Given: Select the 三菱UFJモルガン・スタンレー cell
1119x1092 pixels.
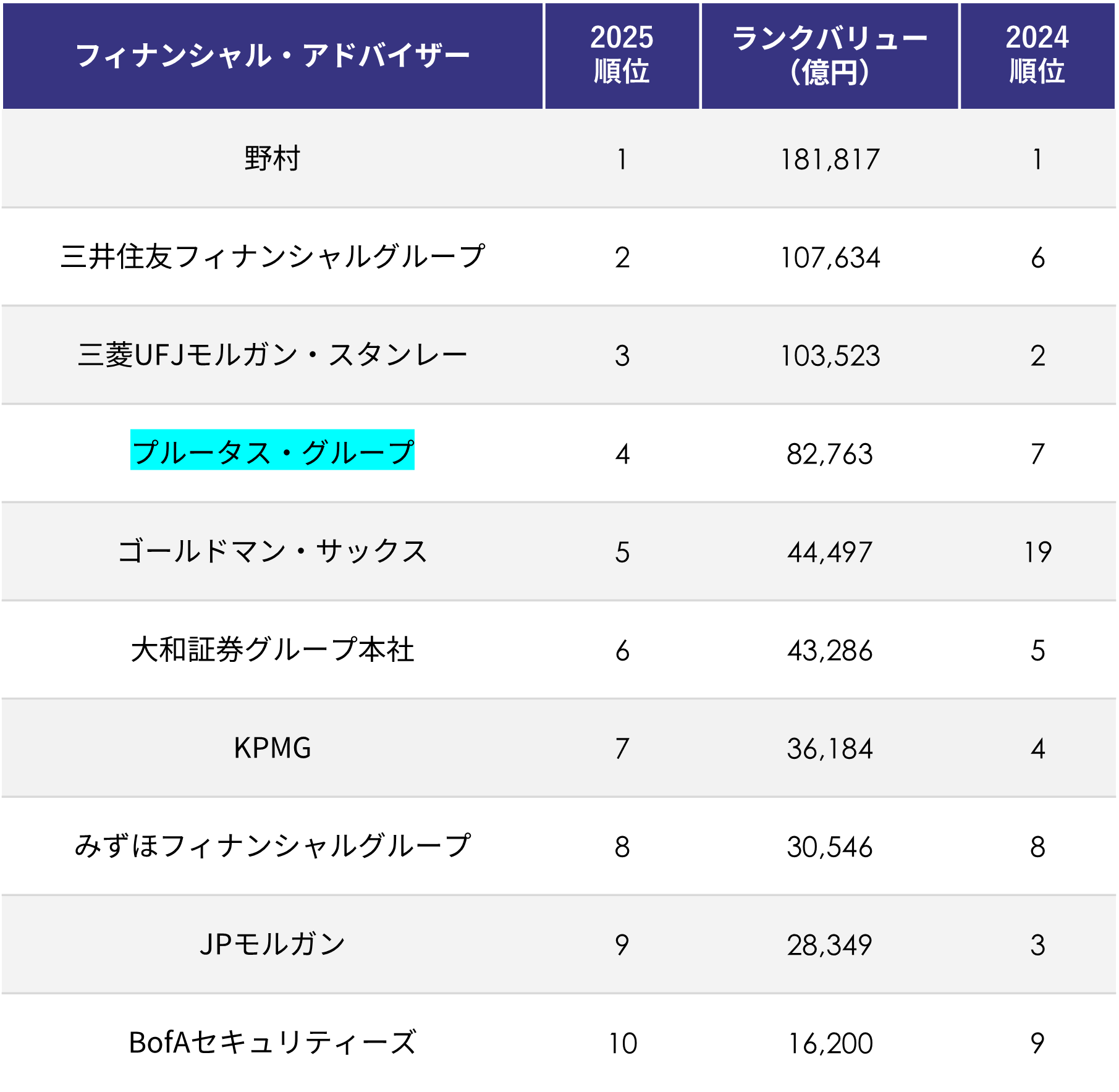Looking at the screenshot, I should (272, 355).
